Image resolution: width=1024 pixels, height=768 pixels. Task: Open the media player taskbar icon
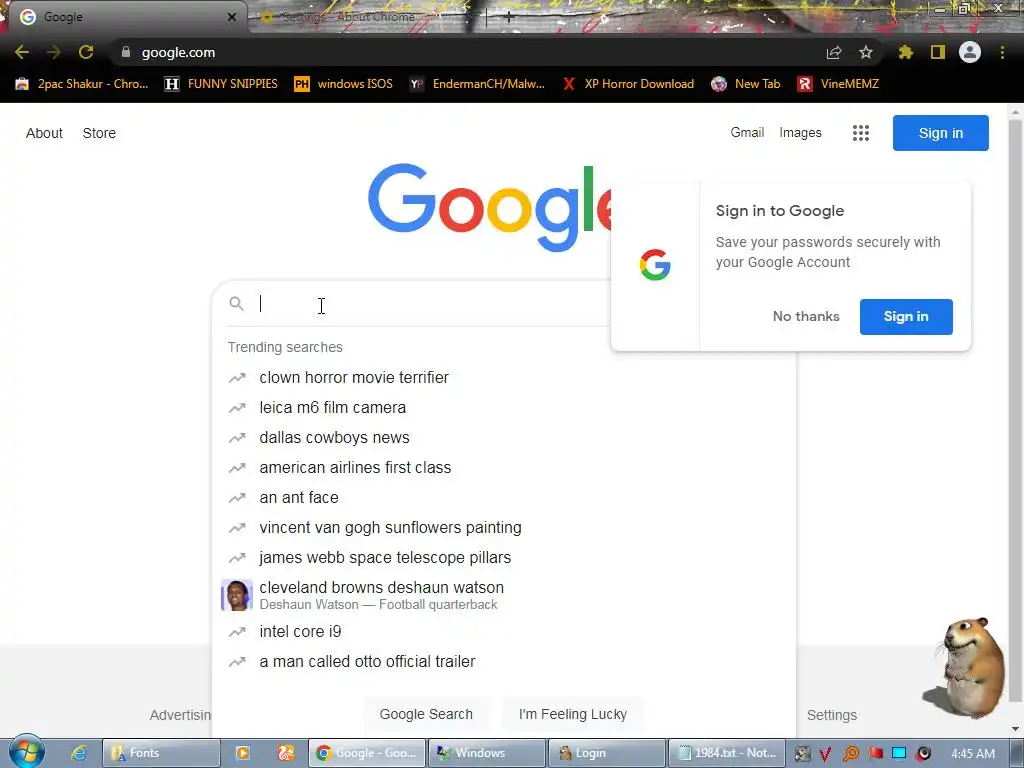242,753
